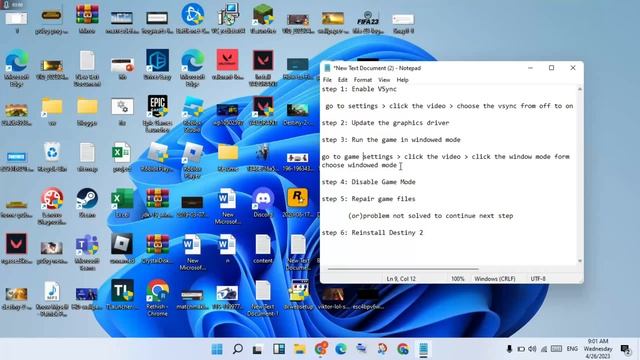Click the 'step 4: Disable Game Mode' line
Viewport: 640px width, 360px height.
tap(369, 182)
